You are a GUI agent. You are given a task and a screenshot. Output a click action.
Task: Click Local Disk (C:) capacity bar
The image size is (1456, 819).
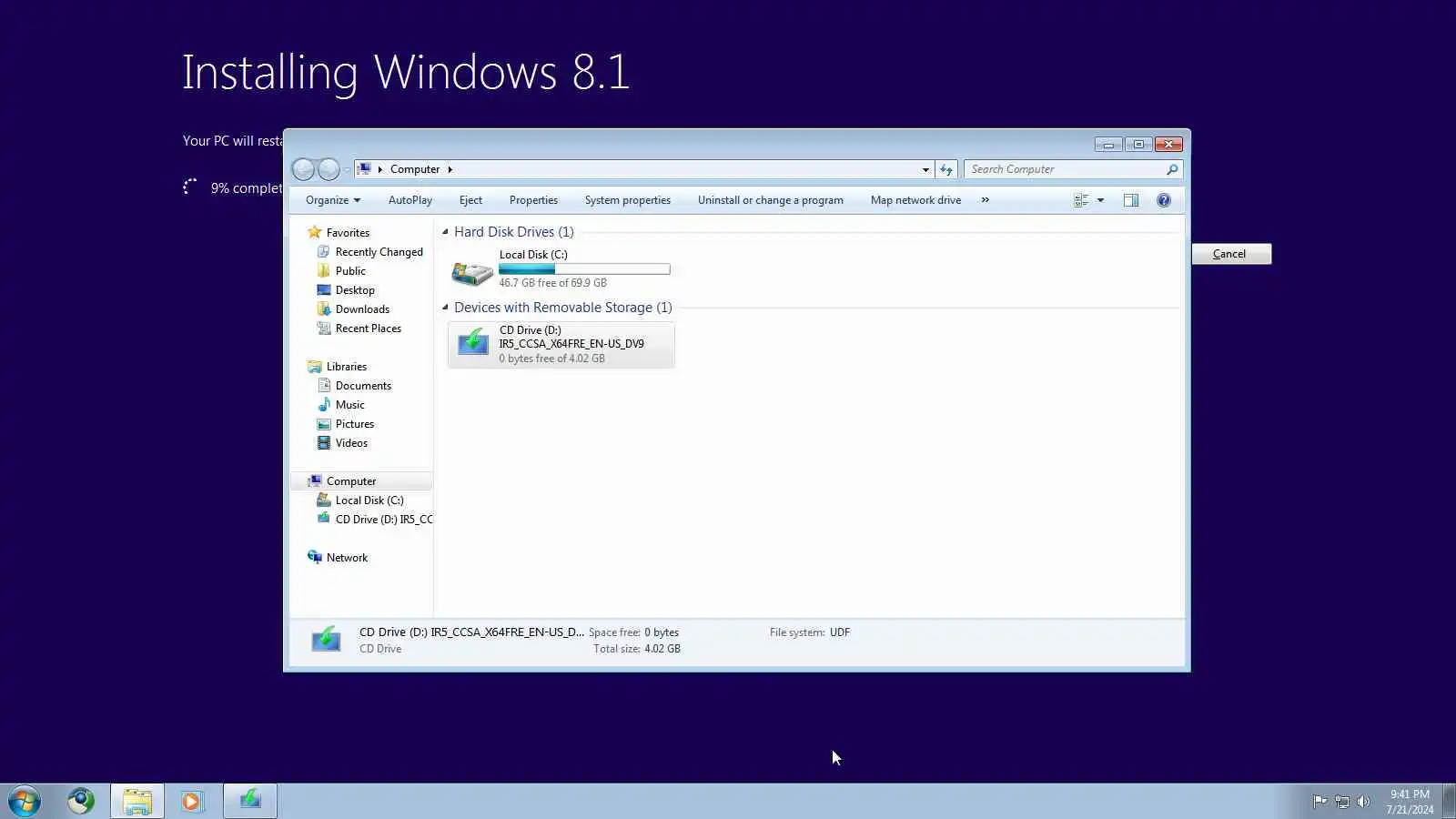[x=584, y=269]
